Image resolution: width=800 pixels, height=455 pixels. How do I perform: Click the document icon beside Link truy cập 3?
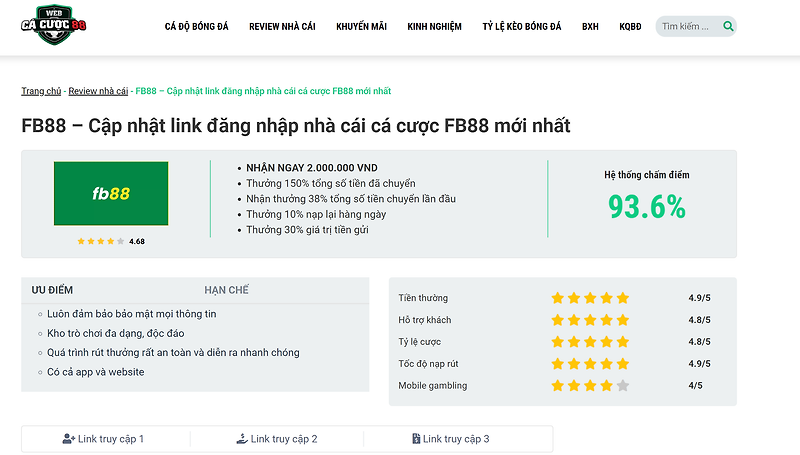tap(416, 439)
